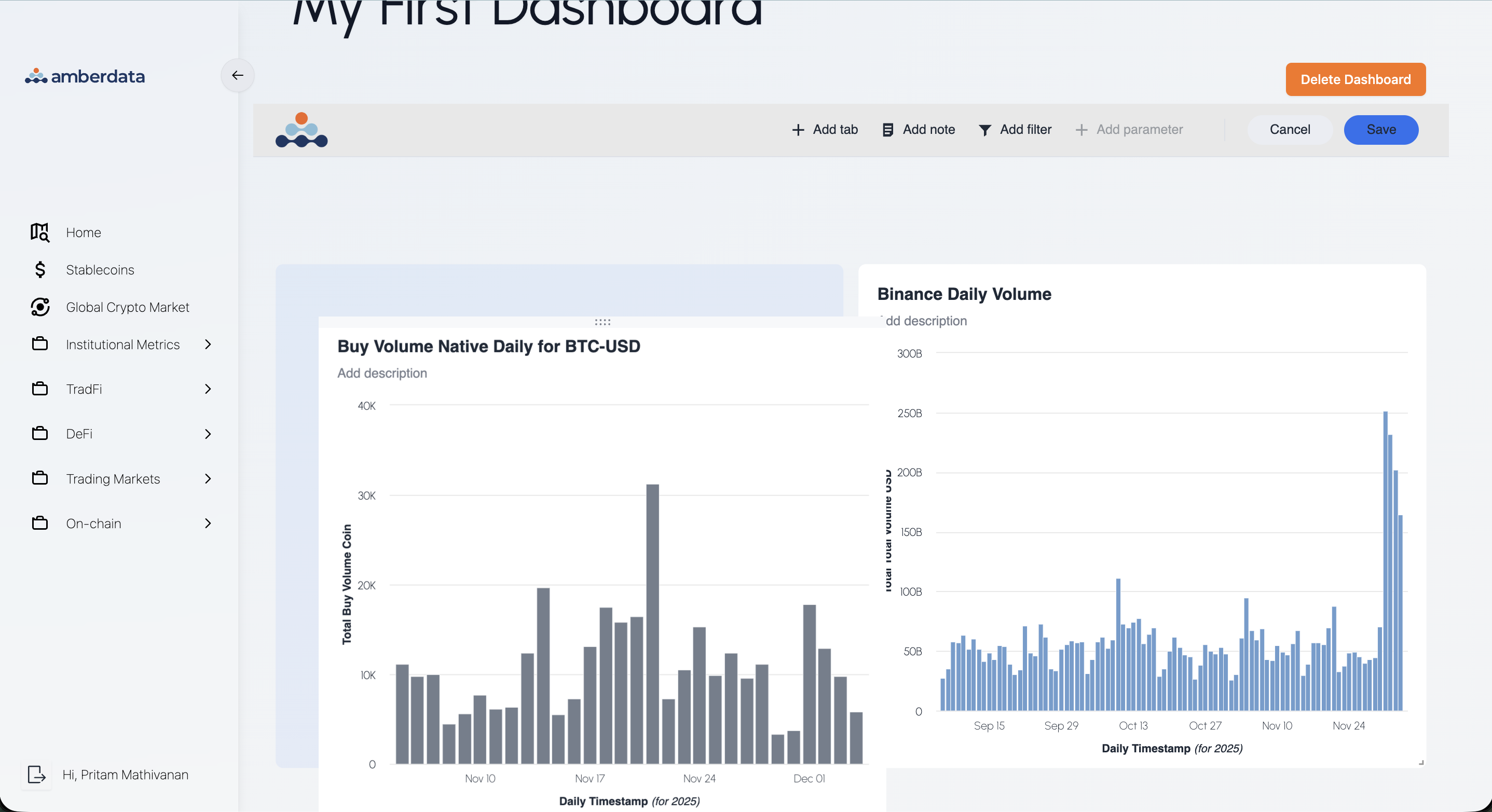Image resolution: width=1492 pixels, height=812 pixels.
Task: Save the dashboard changes
Action: [x=1381, y=129]
